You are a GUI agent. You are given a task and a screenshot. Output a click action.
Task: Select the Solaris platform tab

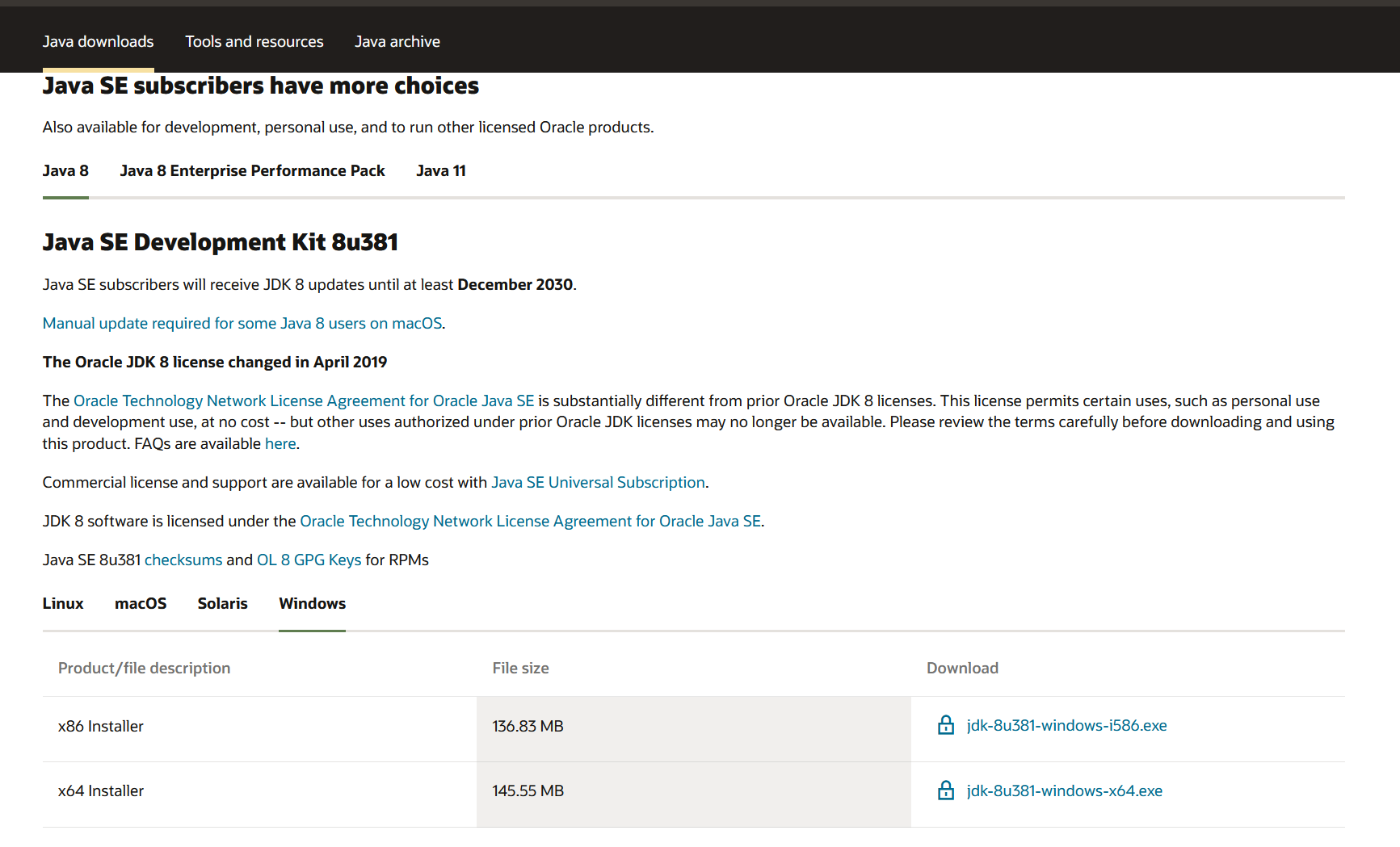tap(222, 603)
